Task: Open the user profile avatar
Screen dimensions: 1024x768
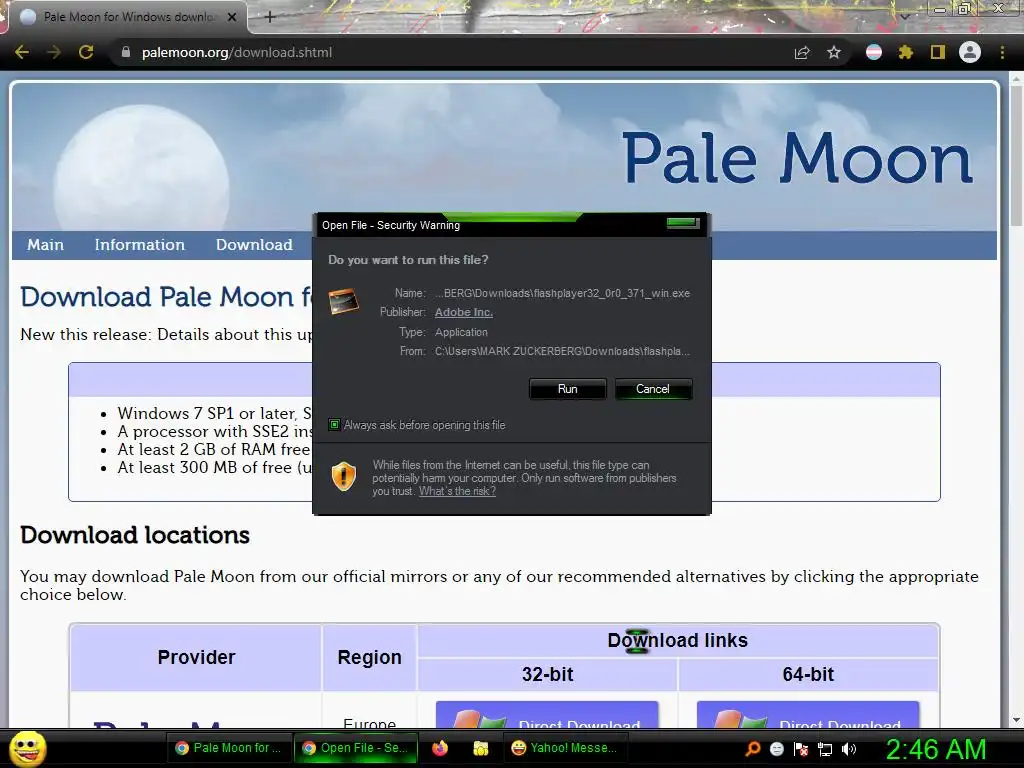Action: 970,52
